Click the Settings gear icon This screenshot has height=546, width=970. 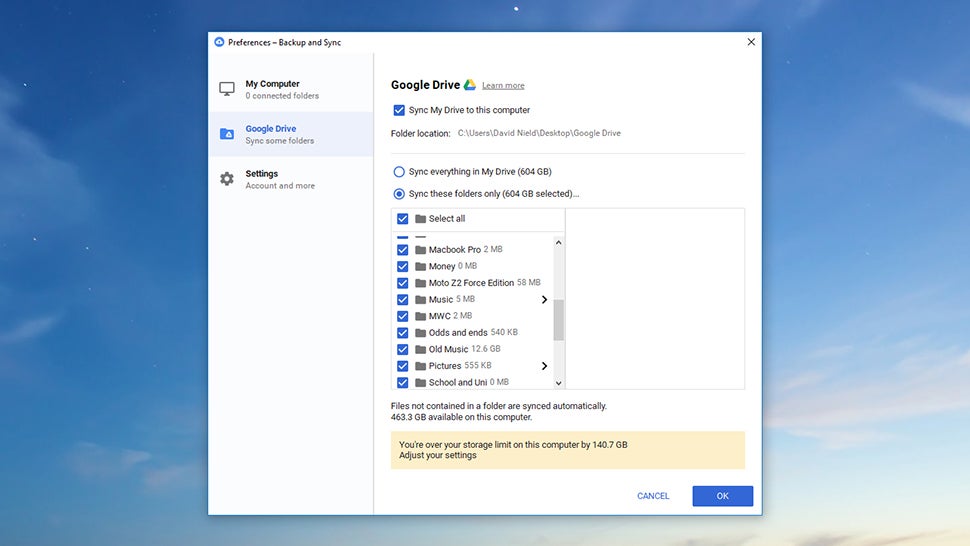(227, 179)
